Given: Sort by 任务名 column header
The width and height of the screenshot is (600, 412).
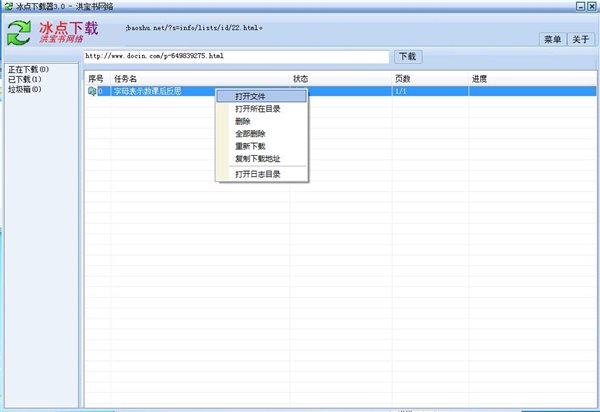Looking at the screenshot, I should [200, 79].
